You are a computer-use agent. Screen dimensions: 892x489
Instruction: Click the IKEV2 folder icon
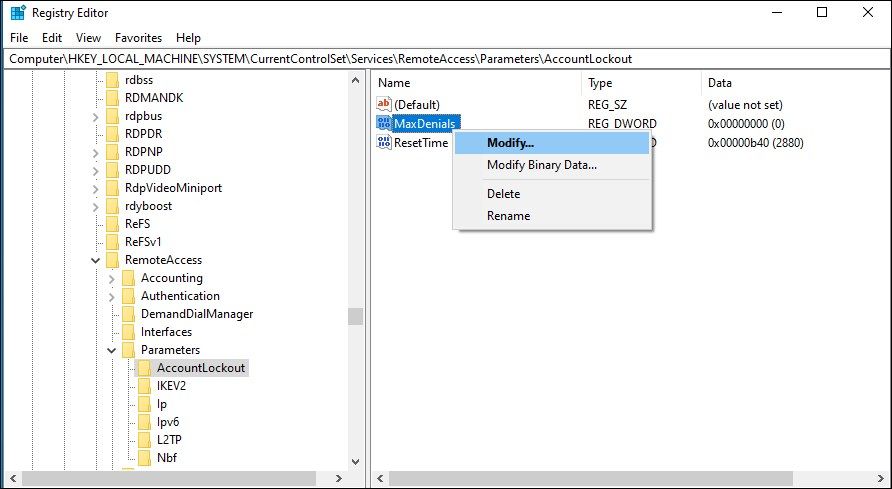144,386
